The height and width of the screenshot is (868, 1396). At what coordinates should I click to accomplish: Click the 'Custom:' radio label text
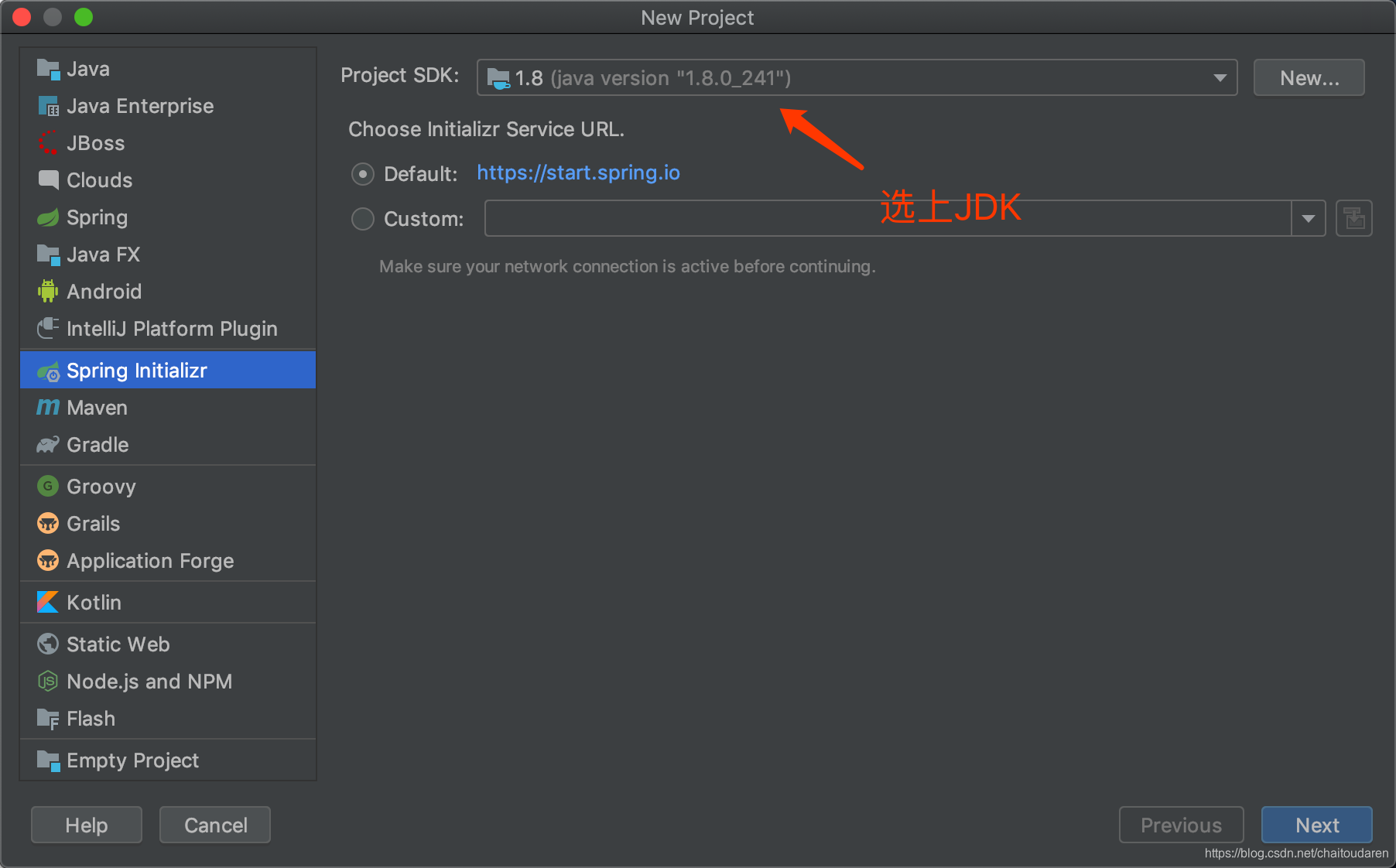[424, 219]
